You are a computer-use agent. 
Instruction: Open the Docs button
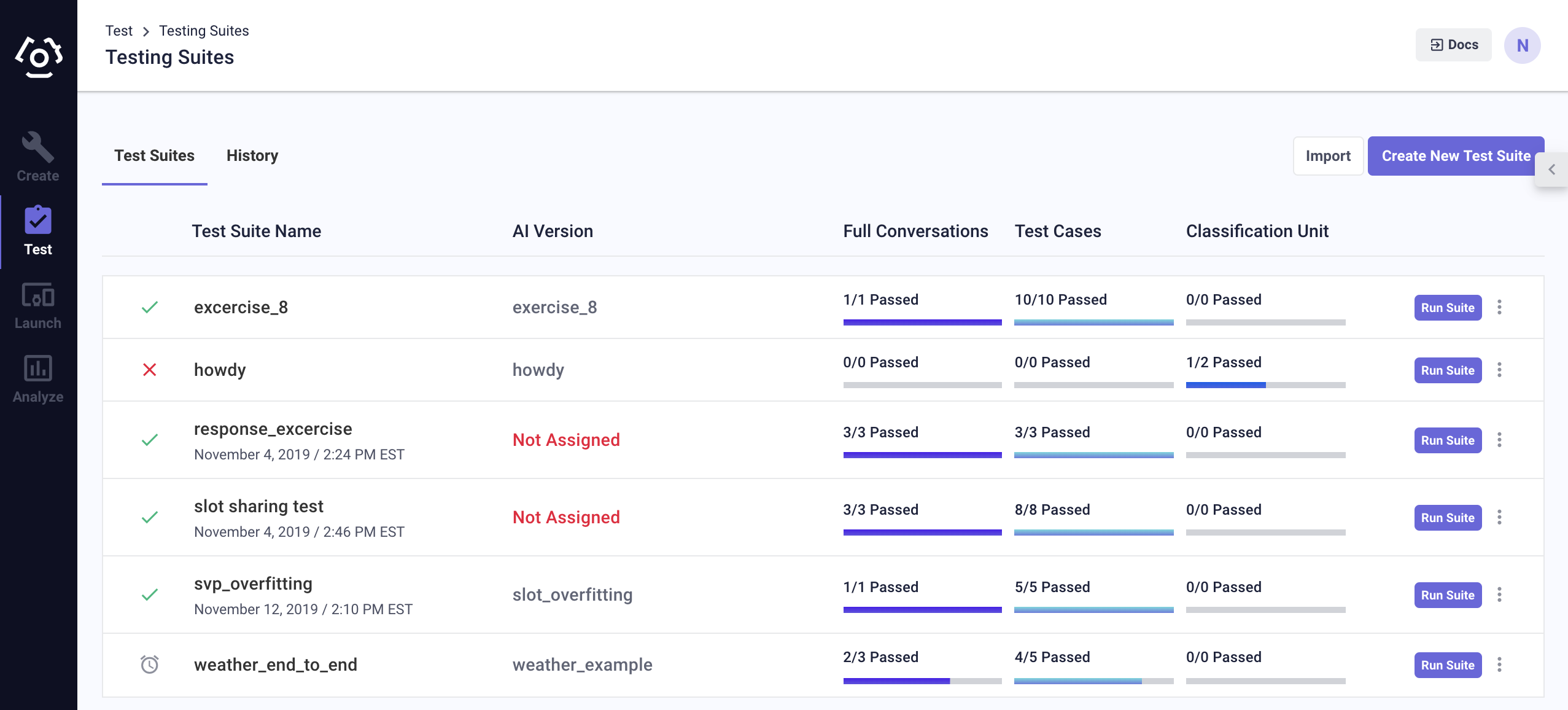1454,45
